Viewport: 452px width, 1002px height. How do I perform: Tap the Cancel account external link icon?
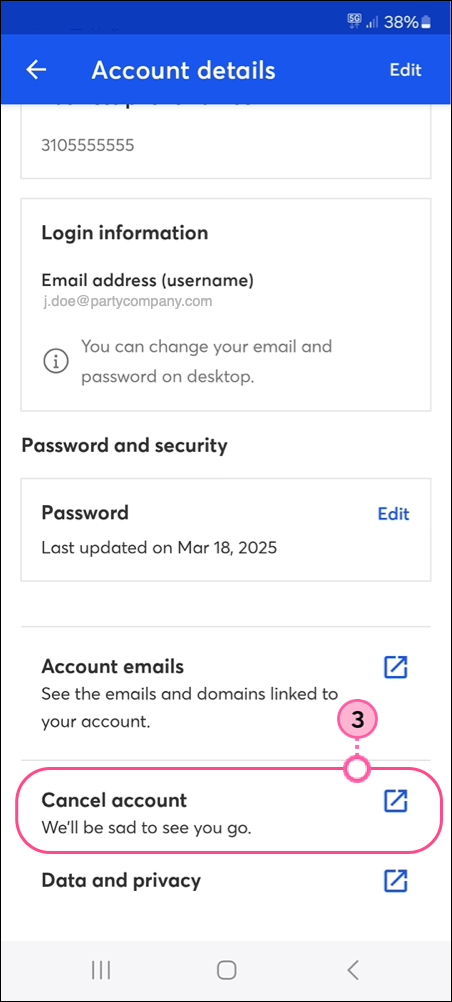point(395,800)
